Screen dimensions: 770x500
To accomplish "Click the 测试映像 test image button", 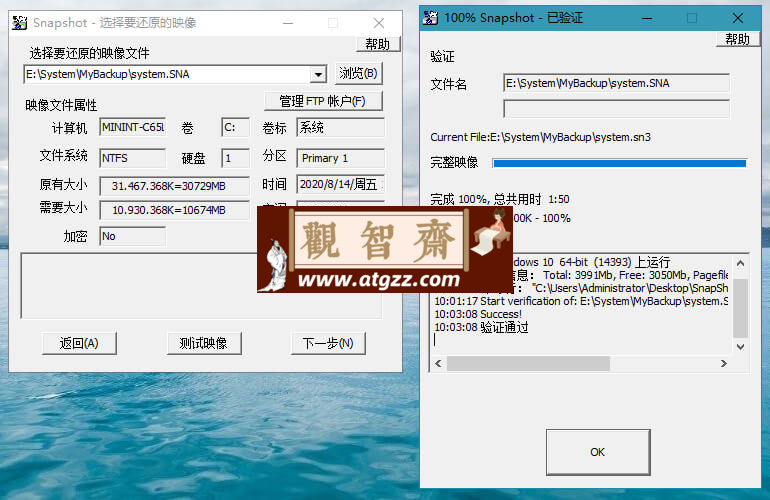I will (204, 343).
